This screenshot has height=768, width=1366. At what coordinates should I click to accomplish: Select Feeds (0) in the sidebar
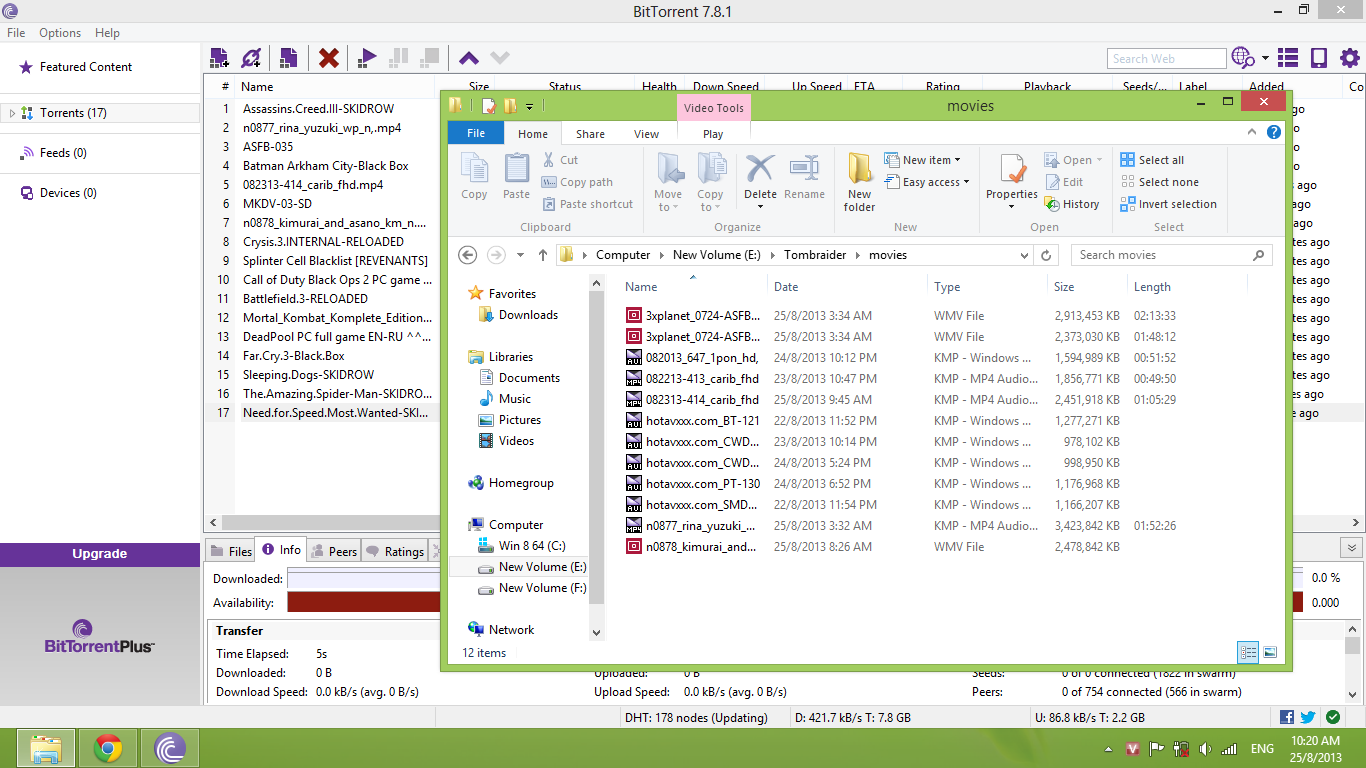63,153
